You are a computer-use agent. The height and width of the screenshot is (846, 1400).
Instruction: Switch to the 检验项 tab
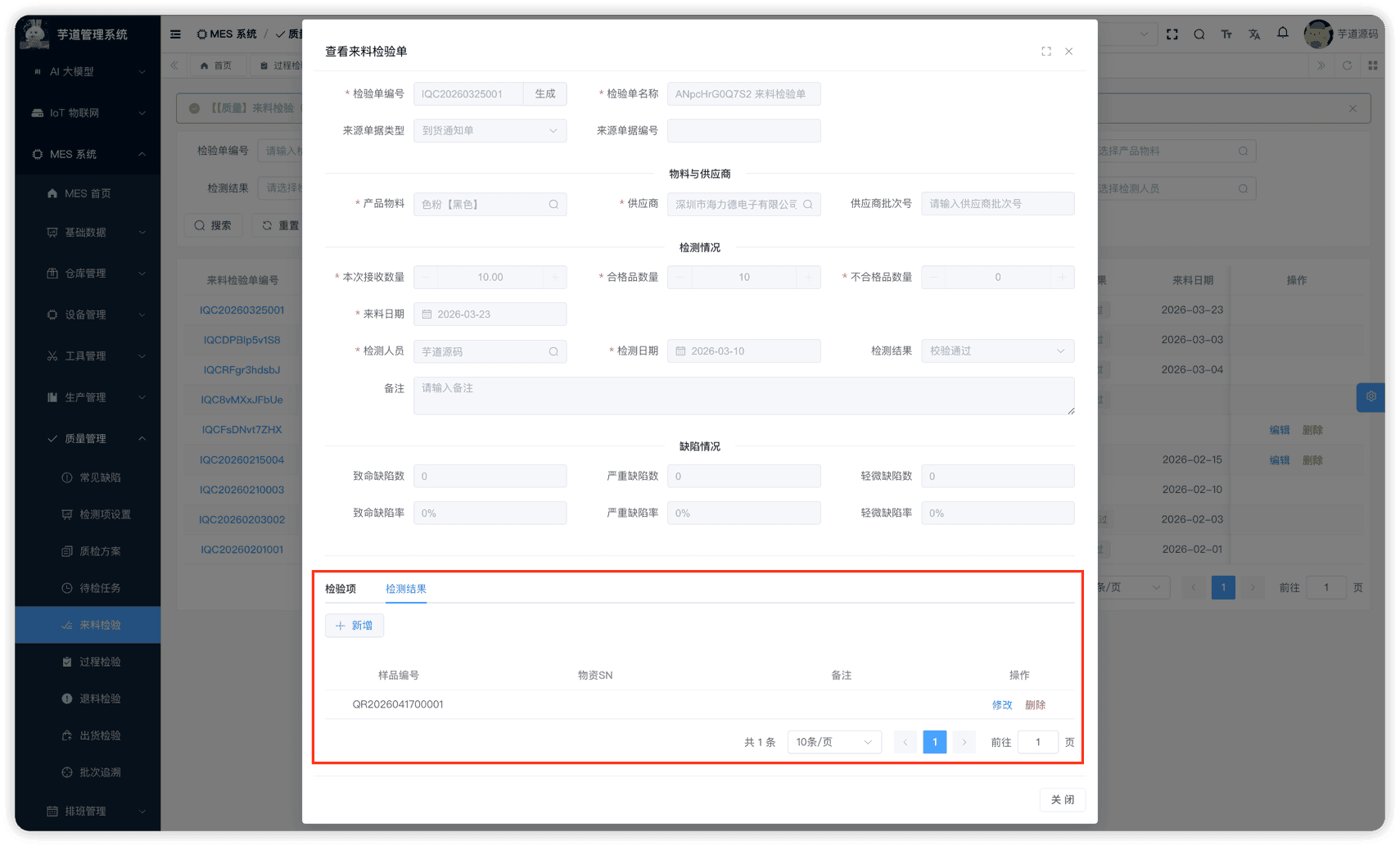coord(341,589)
